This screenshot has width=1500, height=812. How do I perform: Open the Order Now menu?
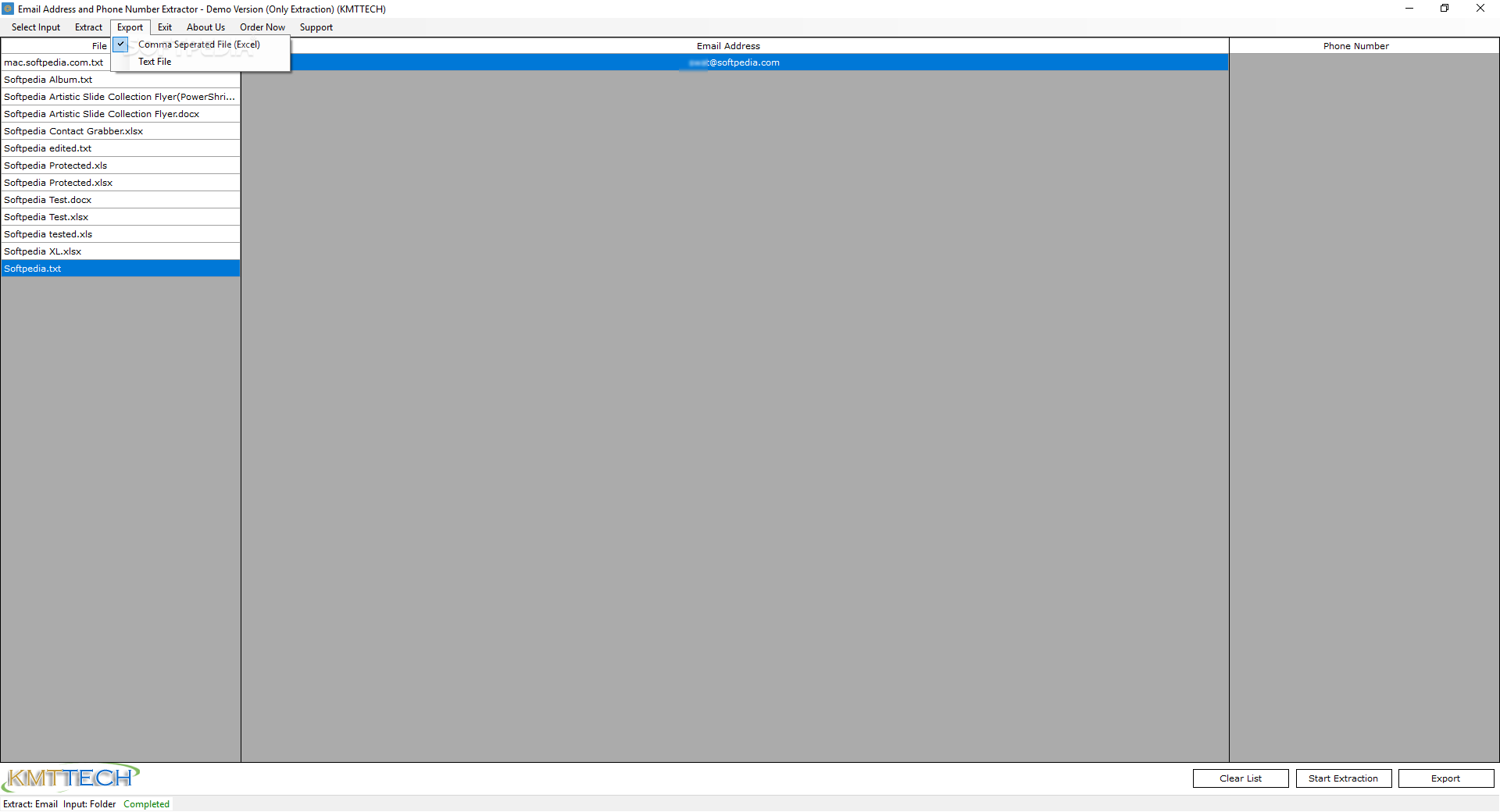point(262,27)
